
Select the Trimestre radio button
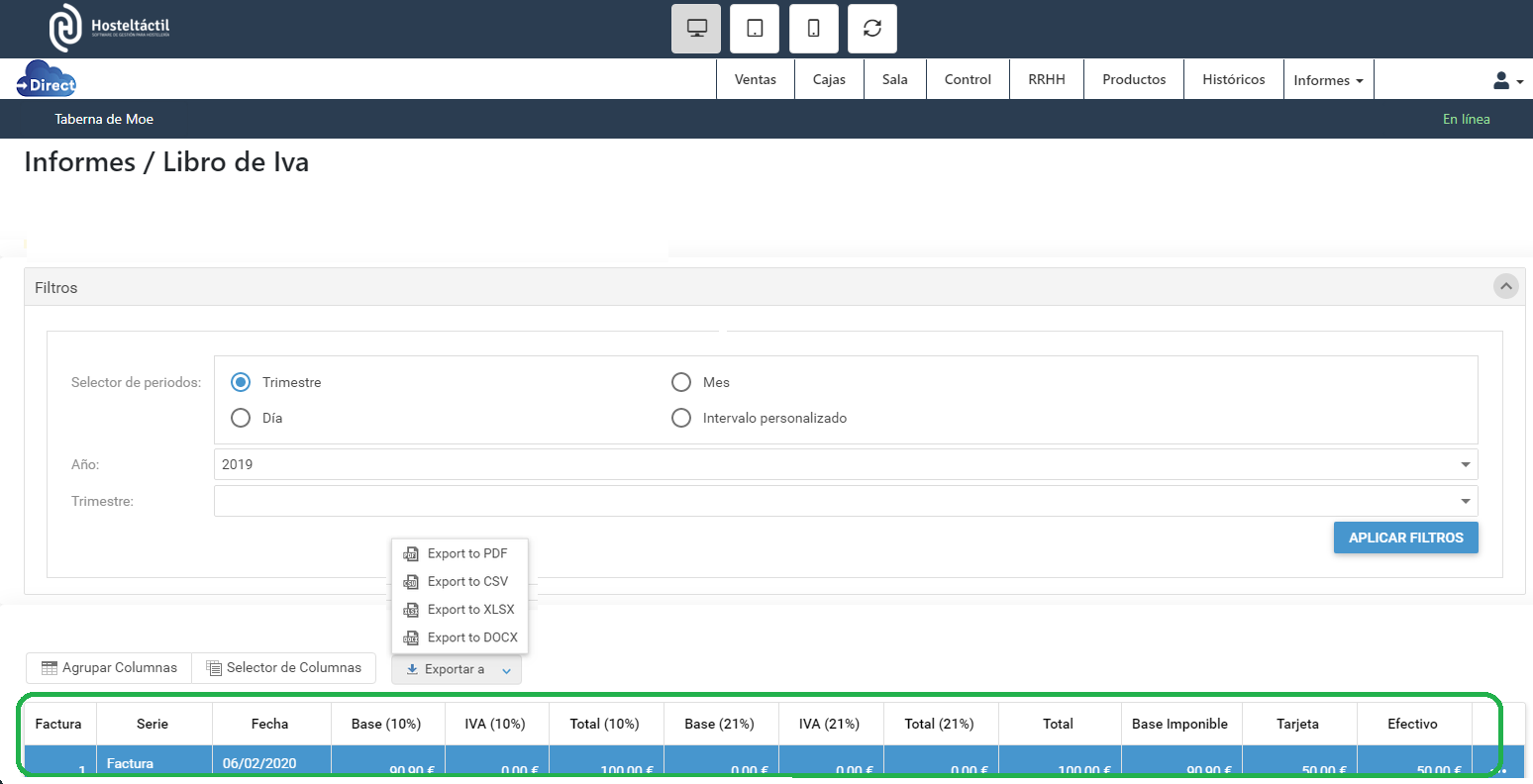(x=241, y=382)
